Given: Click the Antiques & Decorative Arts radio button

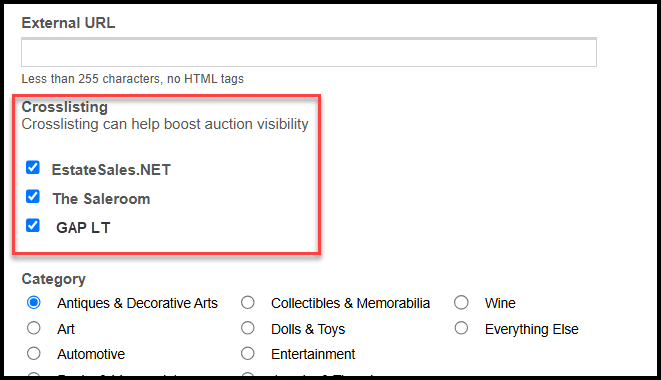Looking at the screenshot, I should (x=34, y=302).
